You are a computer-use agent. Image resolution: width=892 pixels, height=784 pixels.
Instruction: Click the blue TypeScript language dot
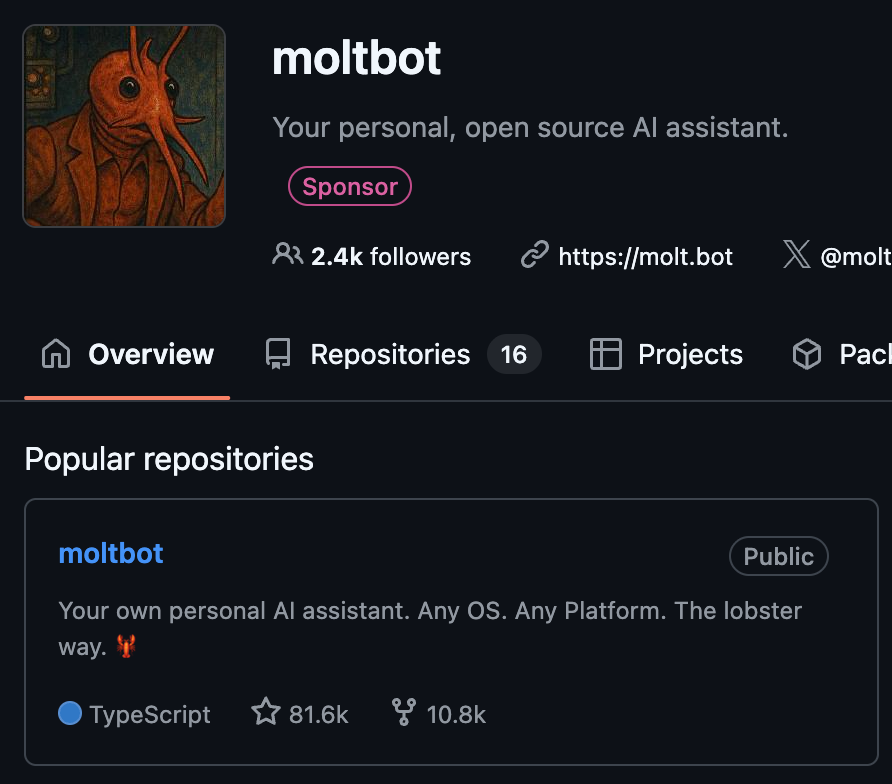tap(70, 713)
